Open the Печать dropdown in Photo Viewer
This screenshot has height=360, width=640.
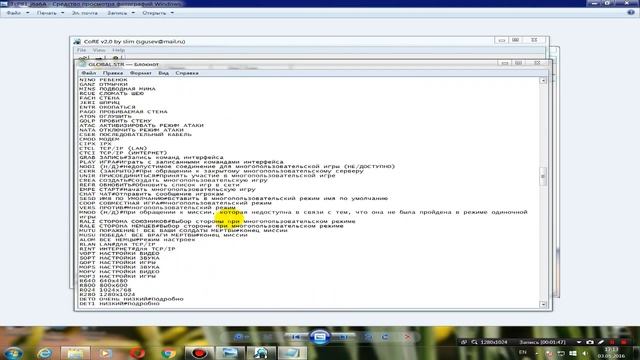point(50,13)
